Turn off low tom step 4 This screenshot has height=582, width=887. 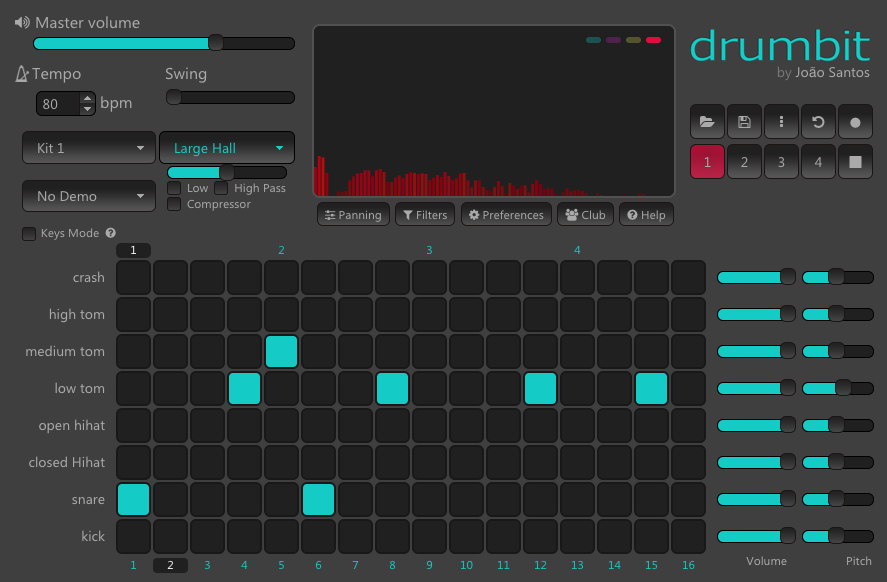[x=244, y=389]
